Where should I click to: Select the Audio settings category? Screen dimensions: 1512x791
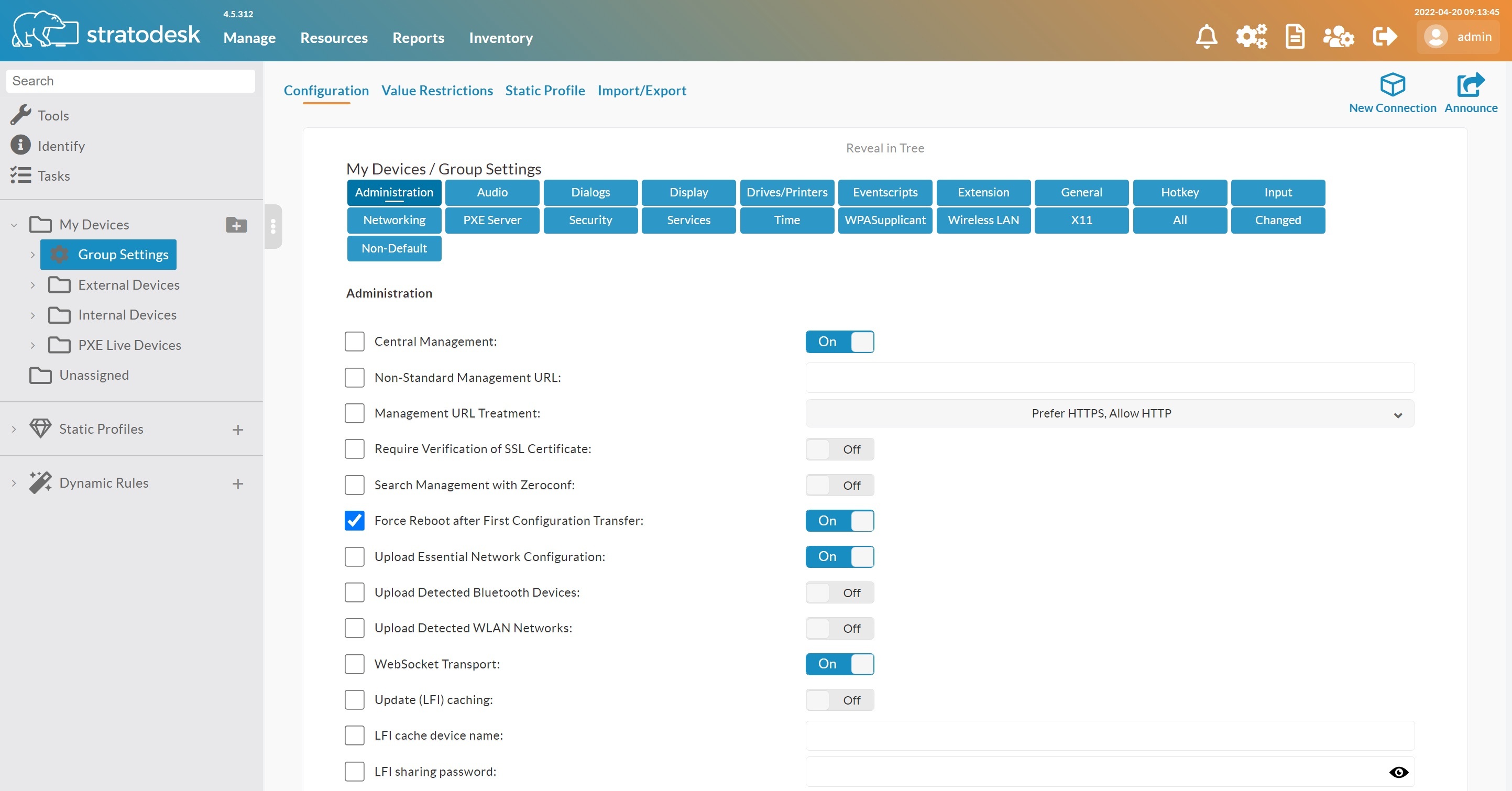(492, 192)
